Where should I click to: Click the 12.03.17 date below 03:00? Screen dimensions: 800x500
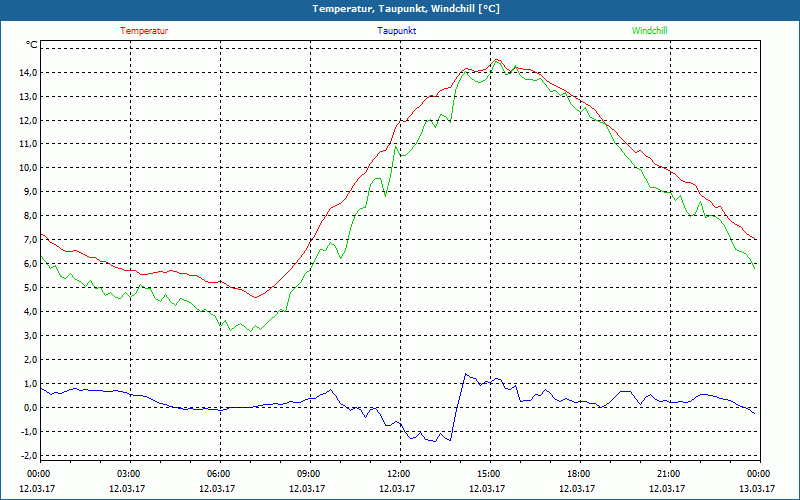tap(127, 488)
